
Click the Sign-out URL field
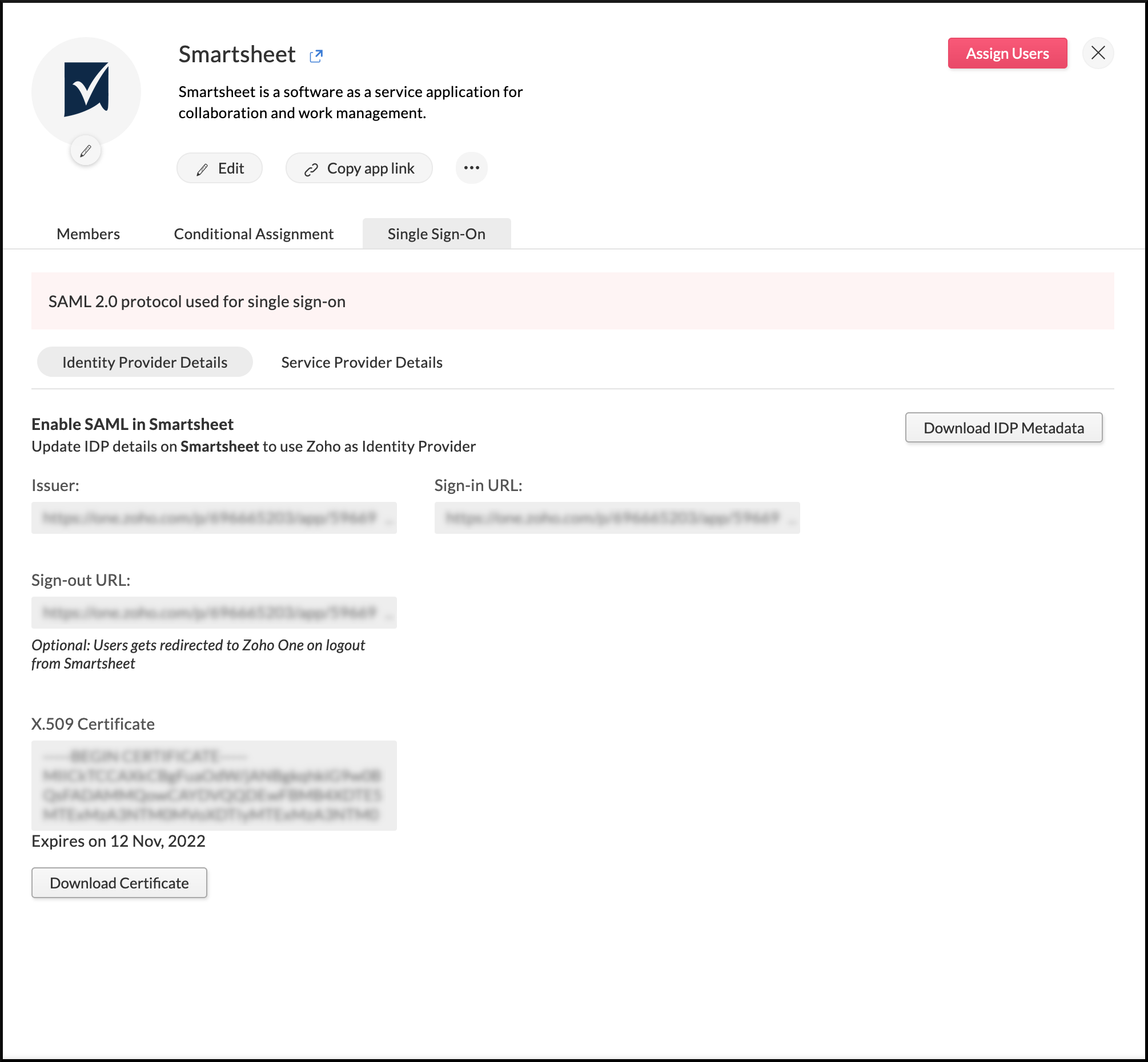(x=214, y=613)
